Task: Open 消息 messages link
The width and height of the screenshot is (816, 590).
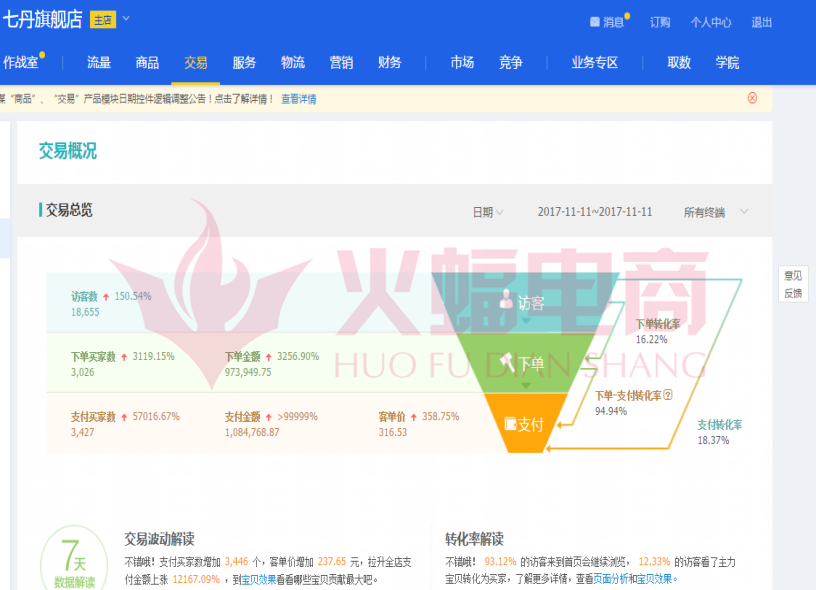Action: (x=614, y=22)
